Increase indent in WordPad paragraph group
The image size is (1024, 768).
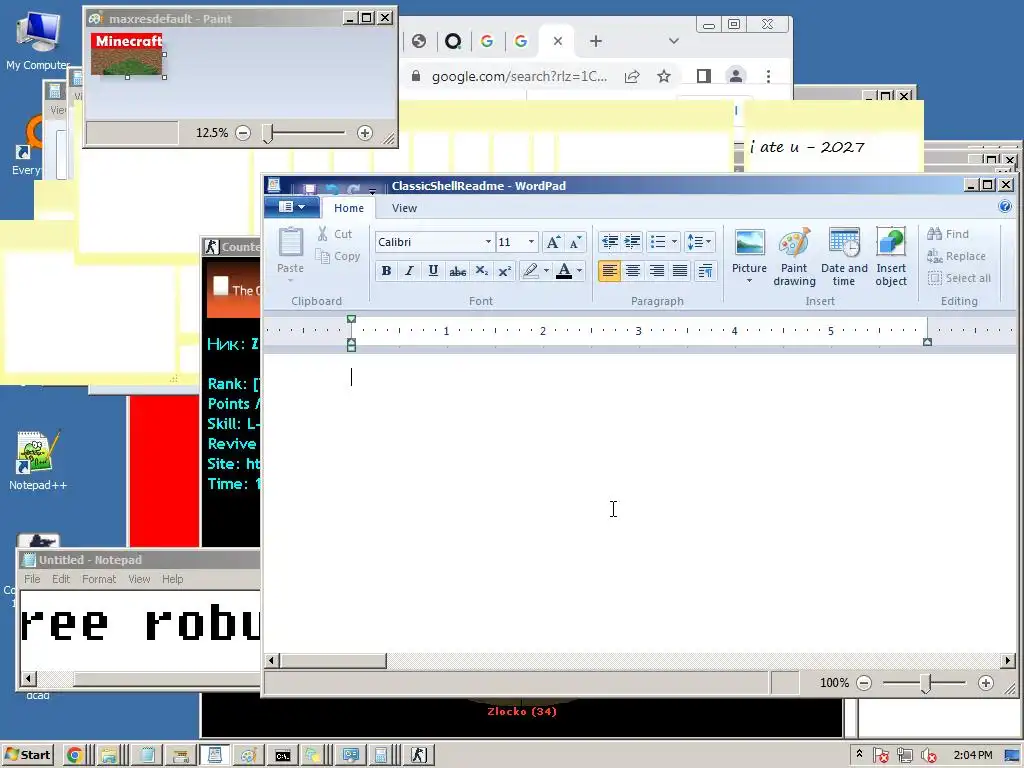pos(632,242)
